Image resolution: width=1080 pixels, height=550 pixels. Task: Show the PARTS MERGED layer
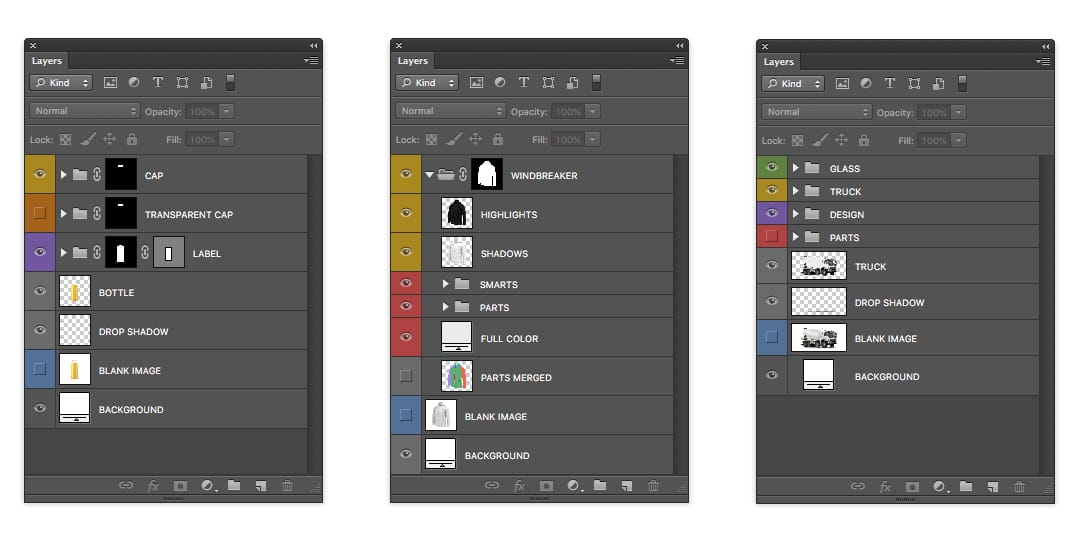coord(406,376)
